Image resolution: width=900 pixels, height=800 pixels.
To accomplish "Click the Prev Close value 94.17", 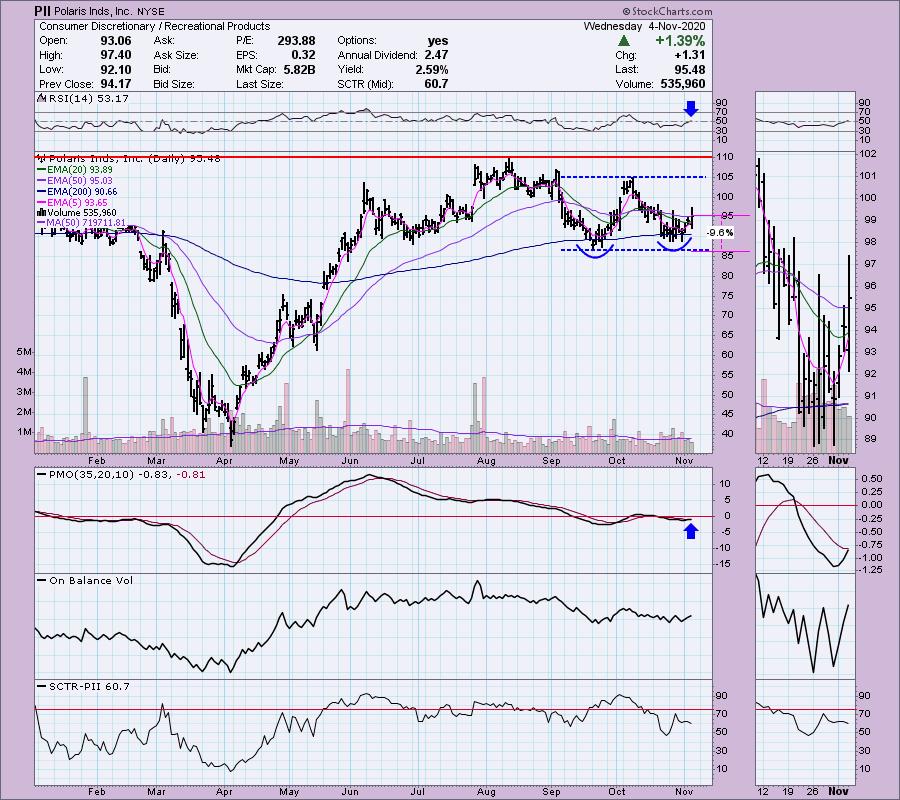I will coord(115,84).
